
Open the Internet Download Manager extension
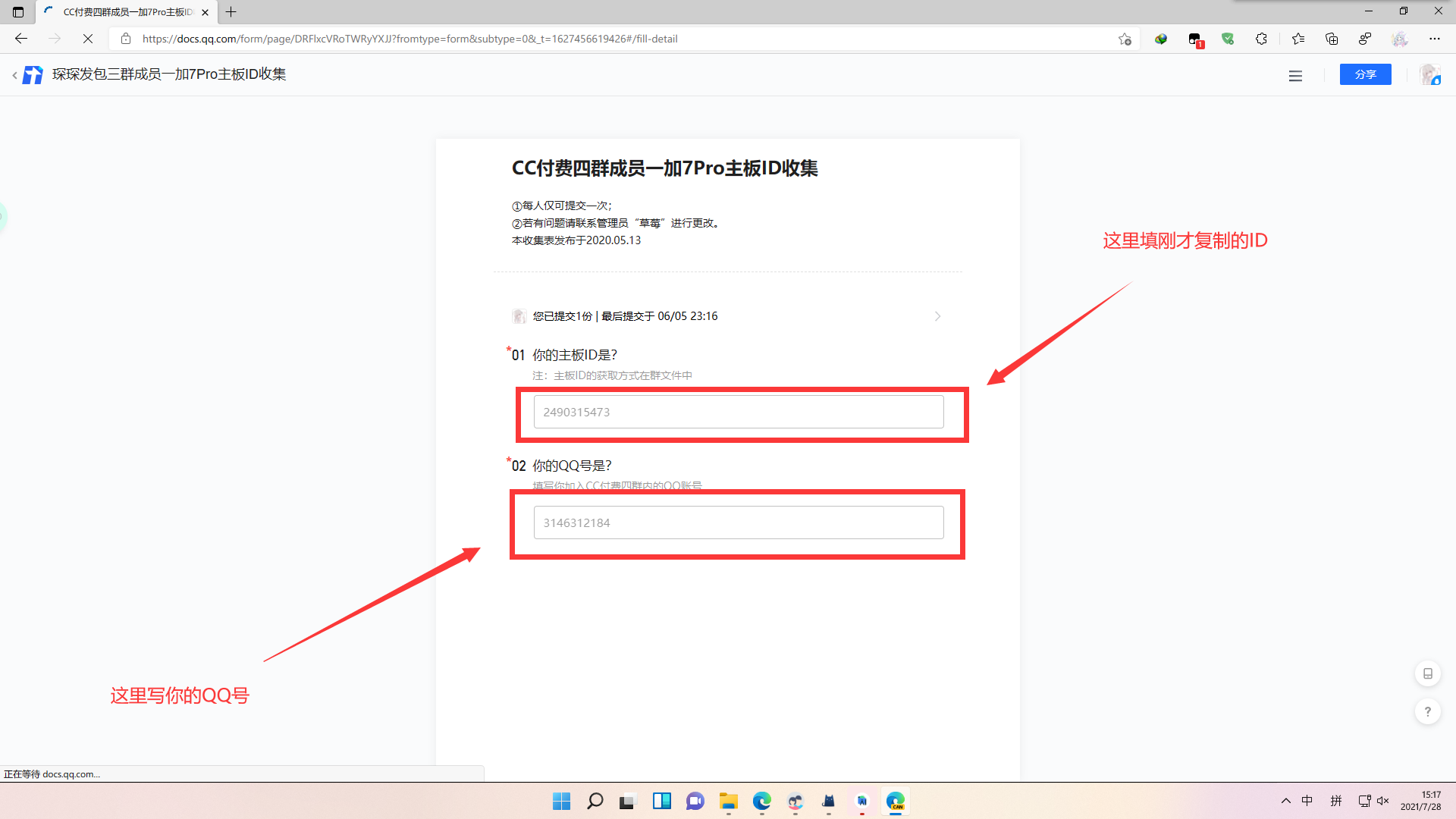1161,39
